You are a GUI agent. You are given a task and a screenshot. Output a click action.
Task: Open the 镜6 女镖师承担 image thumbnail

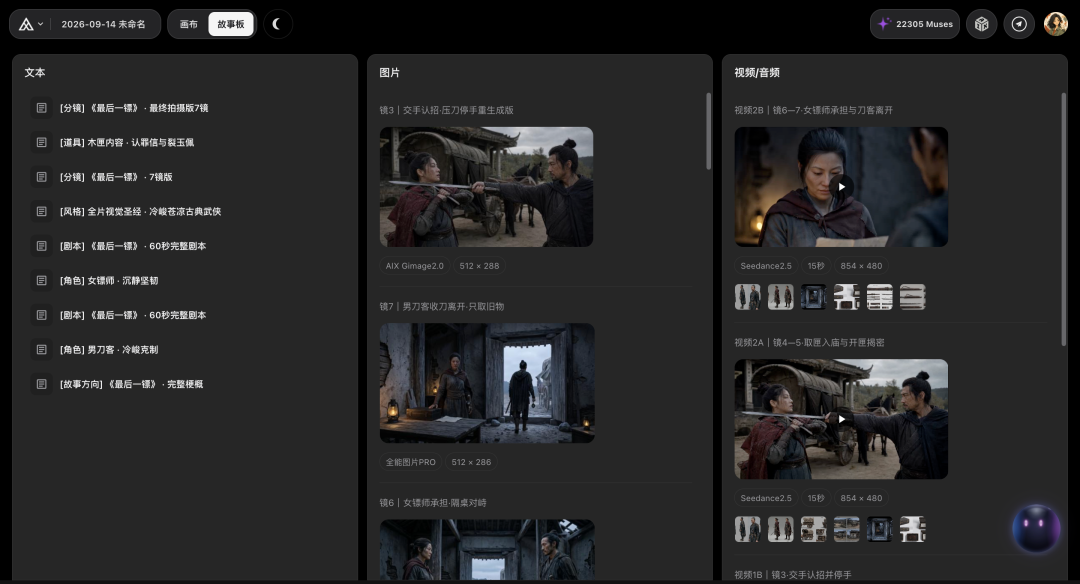click(x=487, y=549)
